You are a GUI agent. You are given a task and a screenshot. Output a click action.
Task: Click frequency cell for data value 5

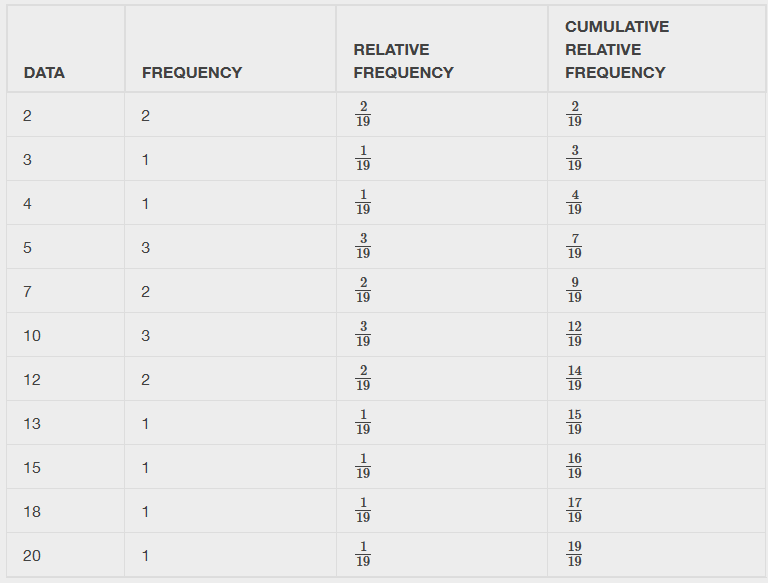[145, 248]
